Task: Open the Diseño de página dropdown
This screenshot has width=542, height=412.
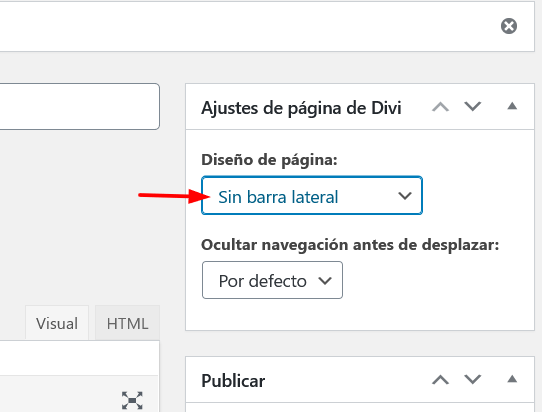Action: click(312, 196)
